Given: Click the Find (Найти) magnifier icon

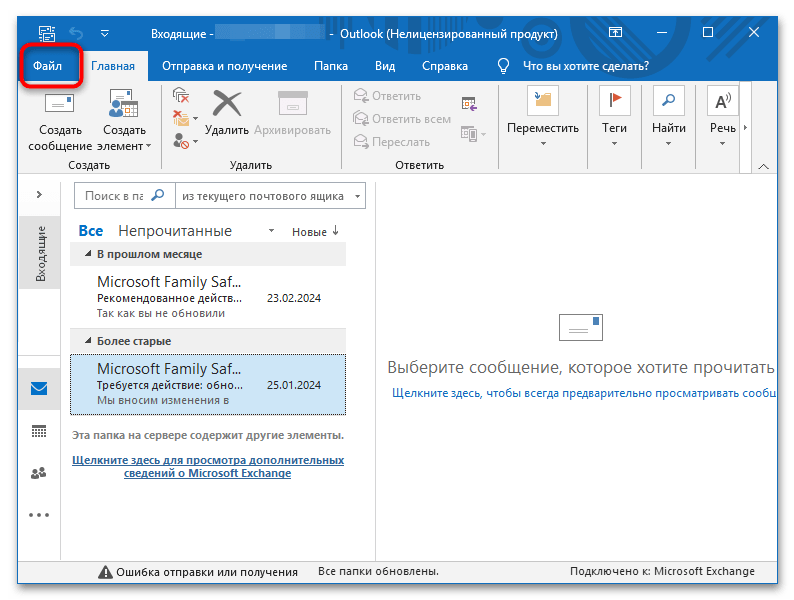Looking at the screenshot, I should tap(668, 101).
